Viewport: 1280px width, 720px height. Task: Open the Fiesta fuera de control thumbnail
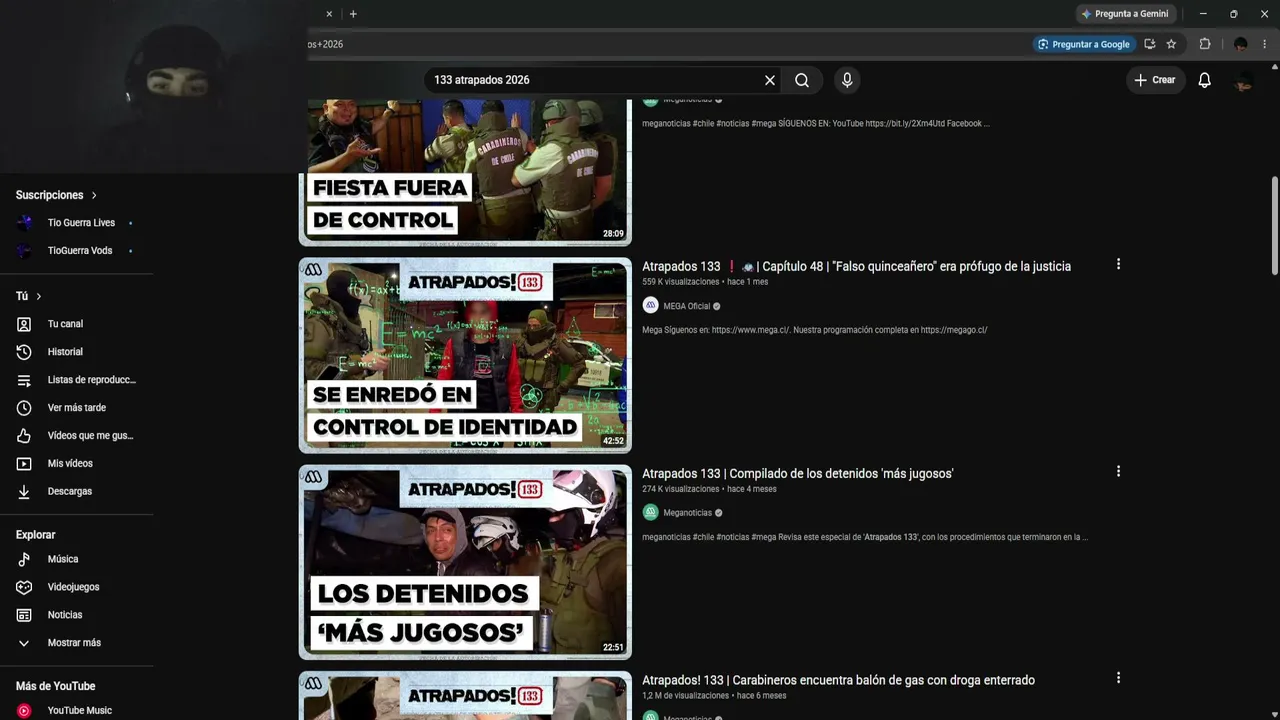(x=465, y=172)
